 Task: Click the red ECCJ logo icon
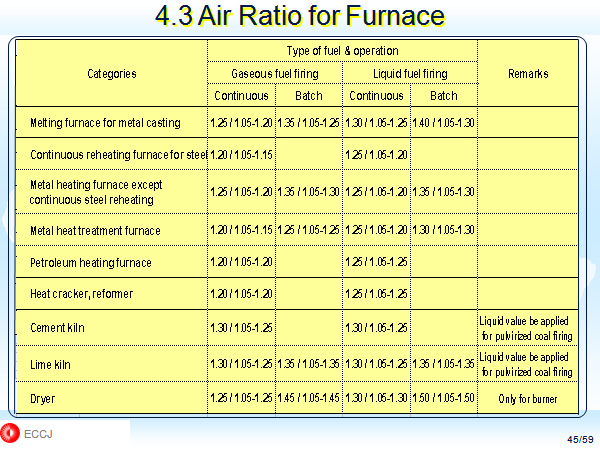click(x=10, y=433)
